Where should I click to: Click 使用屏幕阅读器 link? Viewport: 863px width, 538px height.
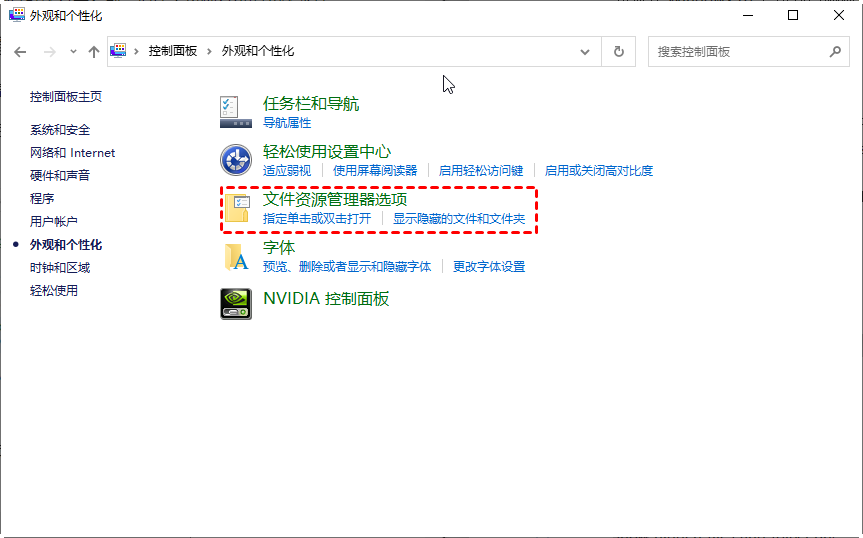click(x=375, y=171)
